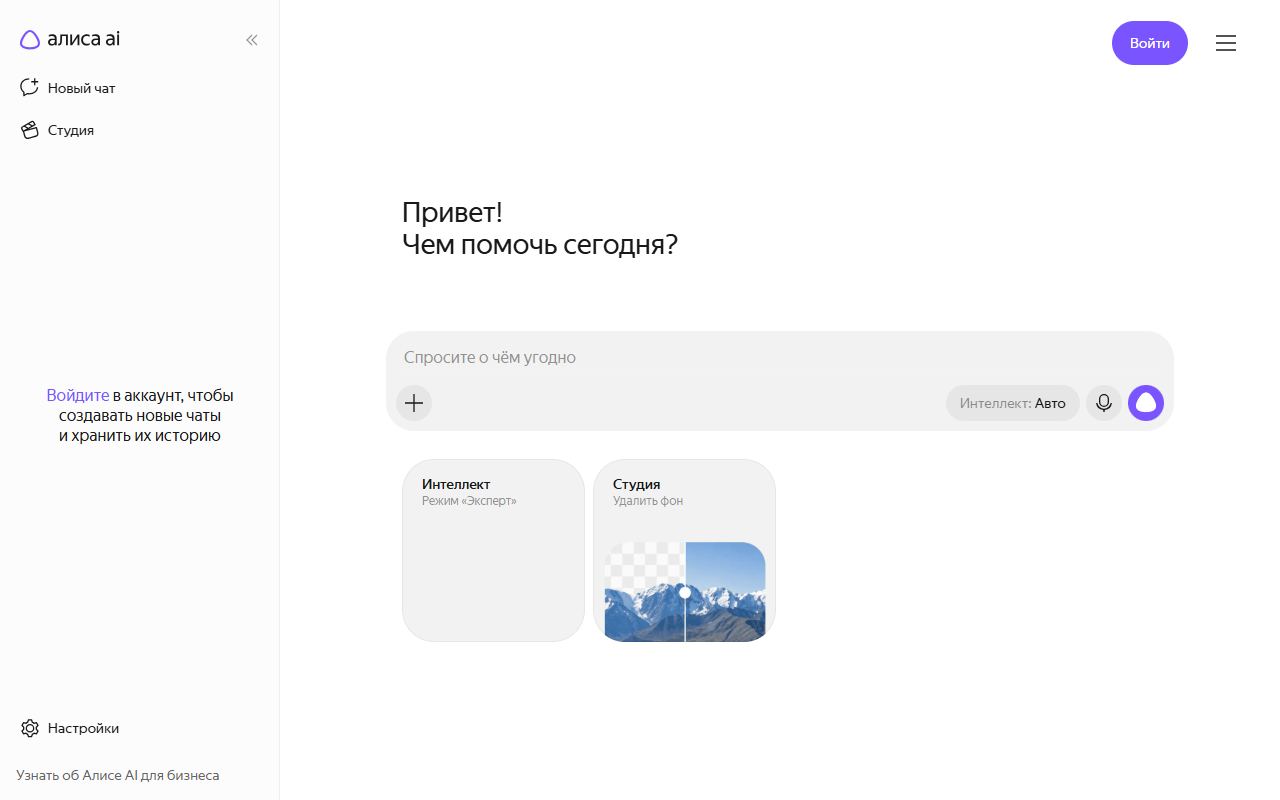Collapse the sidebar with double chevron
The width and height of the screenshot is (1280, 800).
(252, 40)
